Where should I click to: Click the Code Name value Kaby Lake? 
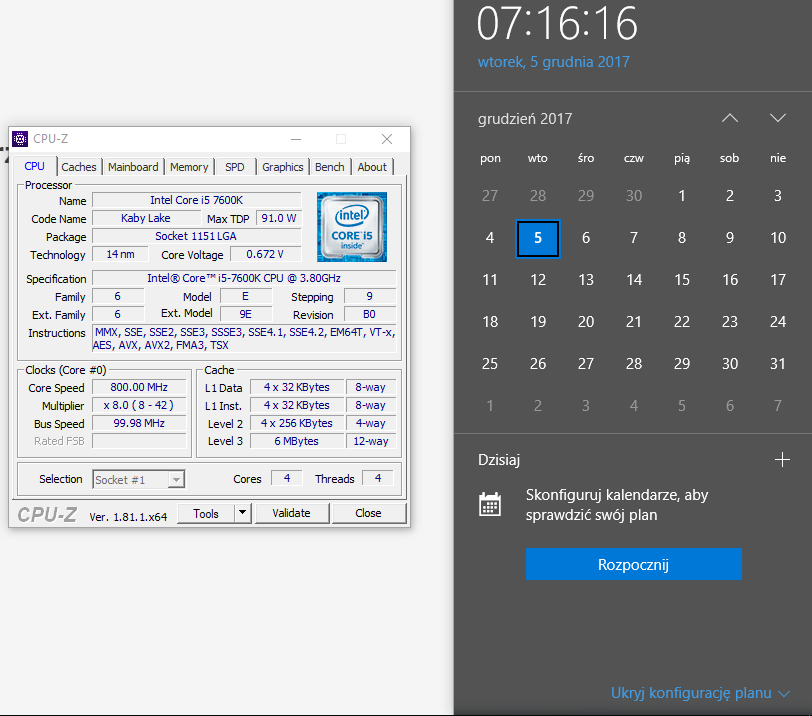145,218
